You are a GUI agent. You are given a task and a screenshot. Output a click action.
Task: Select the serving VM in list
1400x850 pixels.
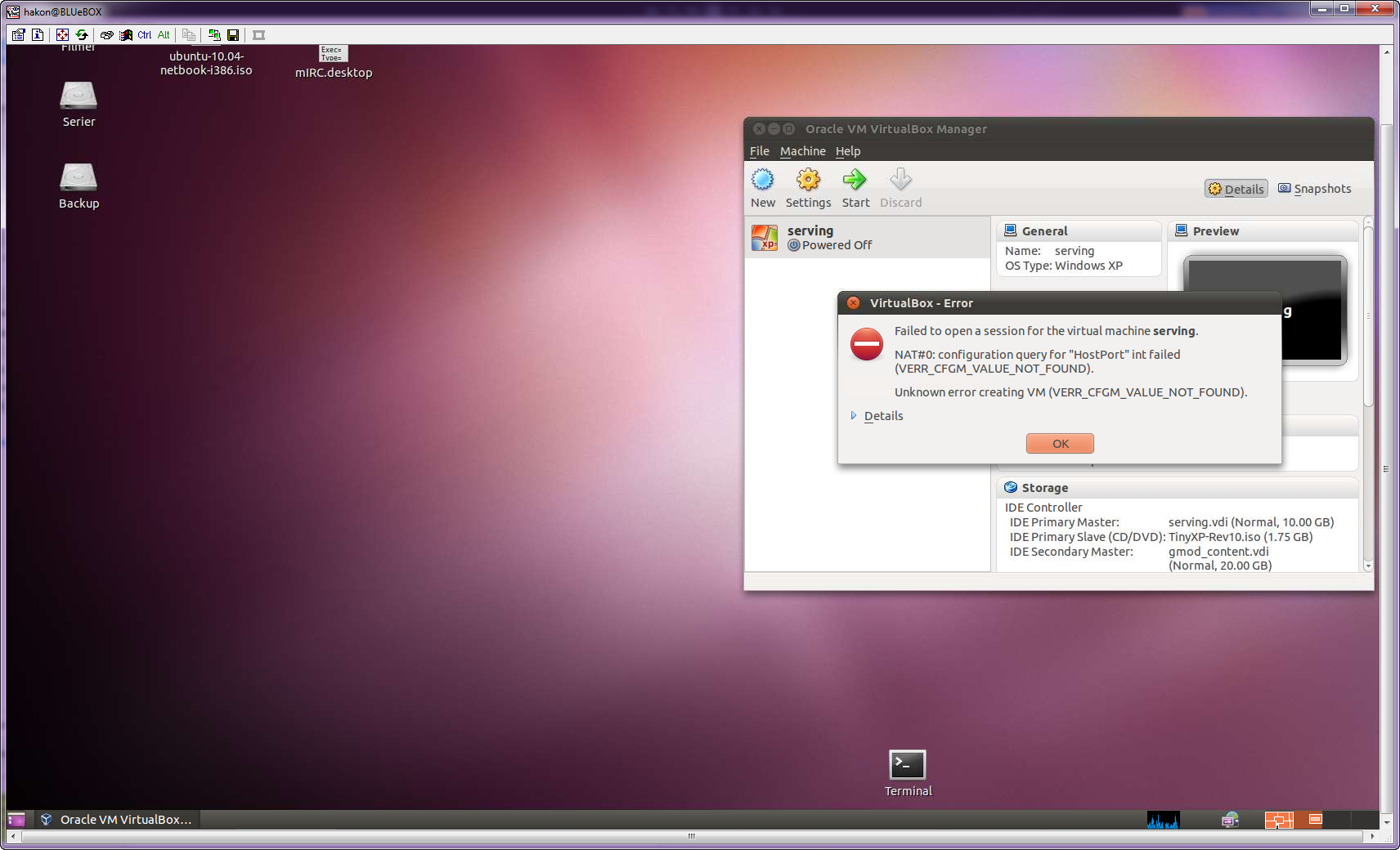[x=868, y=238]
